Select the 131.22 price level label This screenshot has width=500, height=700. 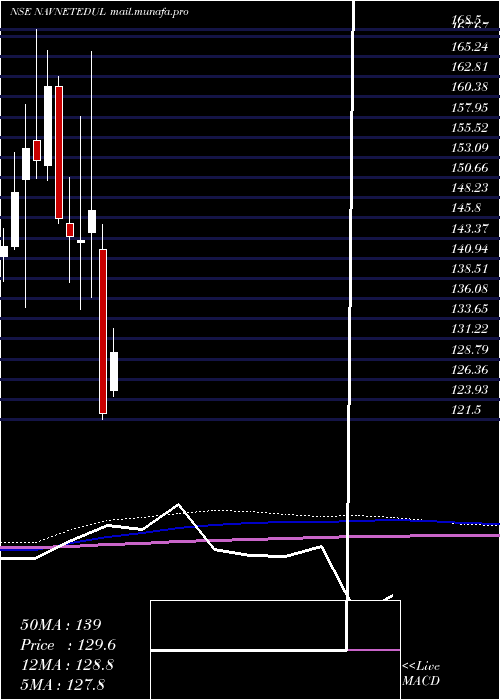tap(469, 329)
